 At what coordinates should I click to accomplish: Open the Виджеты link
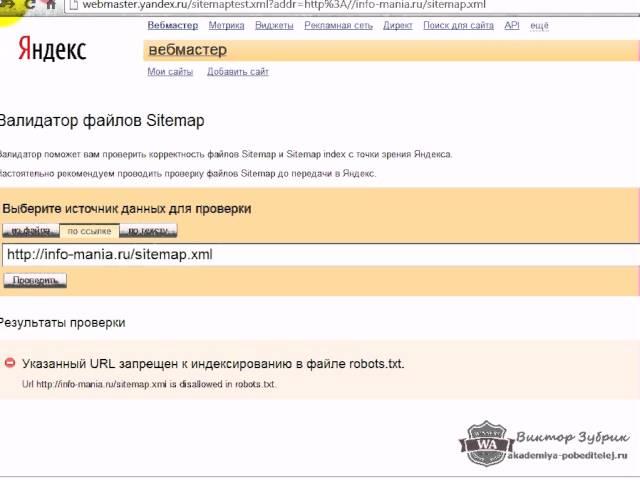tap(274, 25)
